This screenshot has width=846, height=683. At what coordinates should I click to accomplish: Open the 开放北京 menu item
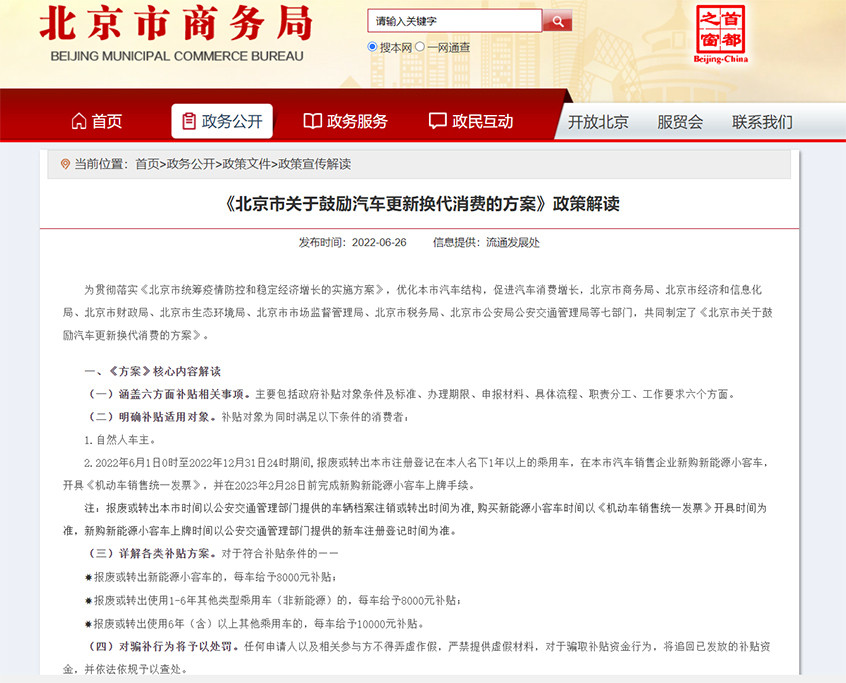pos(598,122)
